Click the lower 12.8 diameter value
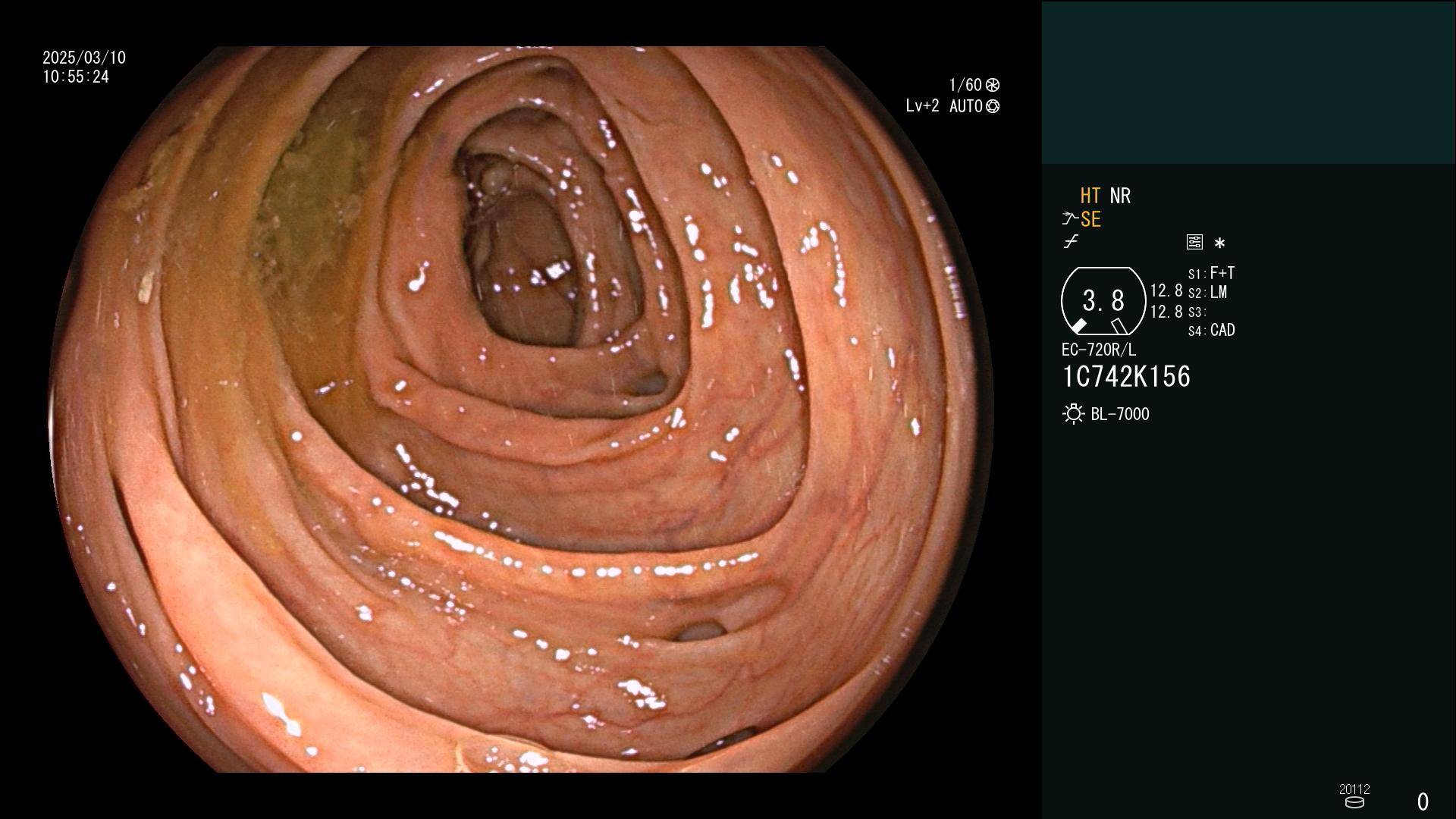The height and width of the screenshot is (819, 1456). [x=1166, y=312]
